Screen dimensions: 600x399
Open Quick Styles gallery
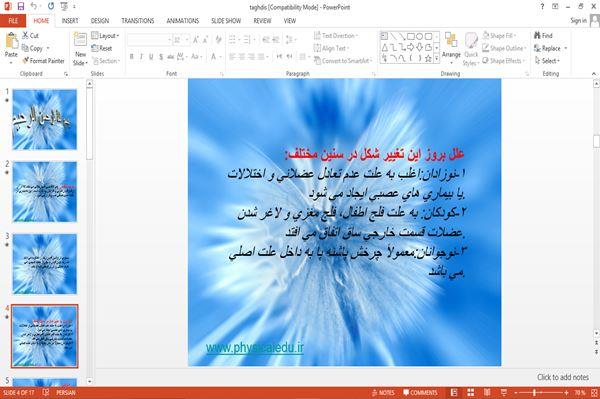tap(471, 49)
